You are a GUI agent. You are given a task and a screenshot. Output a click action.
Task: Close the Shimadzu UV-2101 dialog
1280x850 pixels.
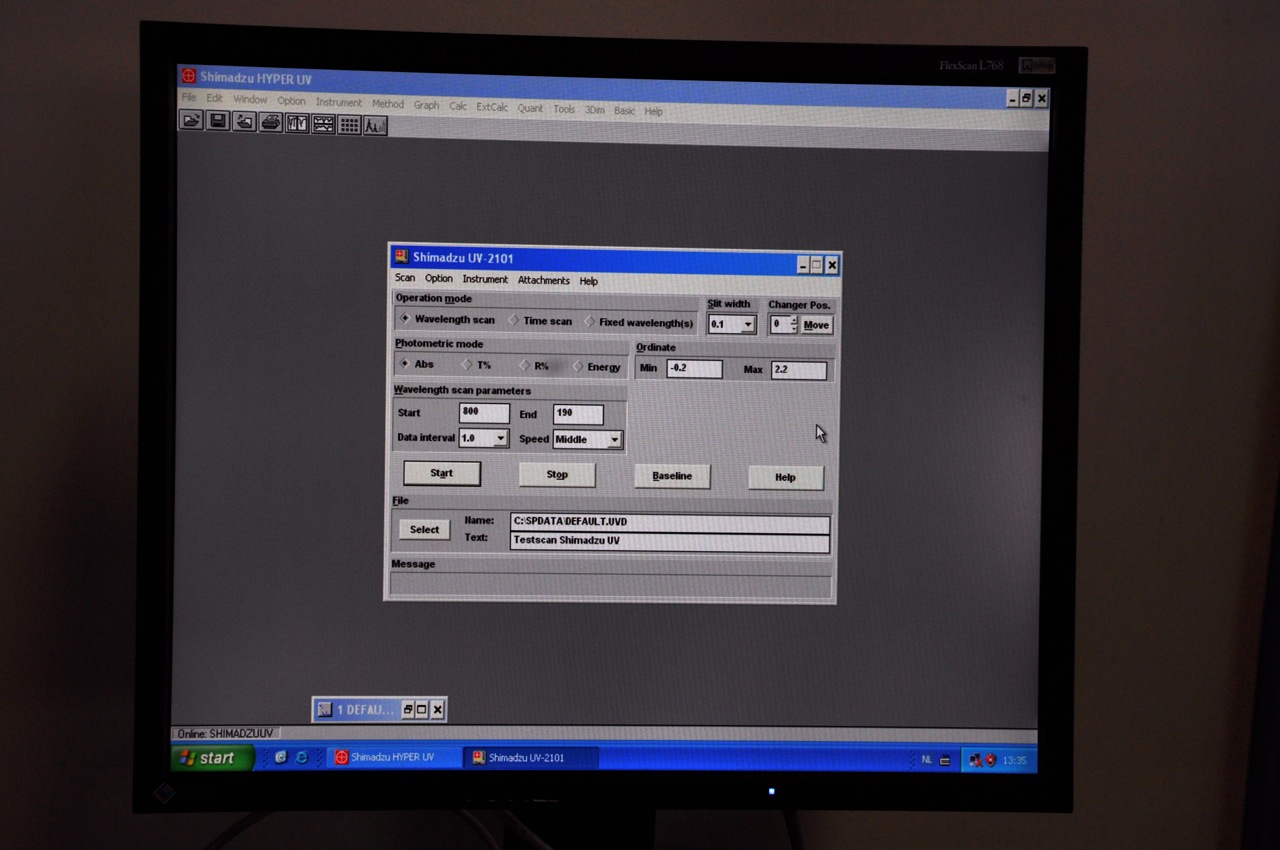(x=832, y=265)
